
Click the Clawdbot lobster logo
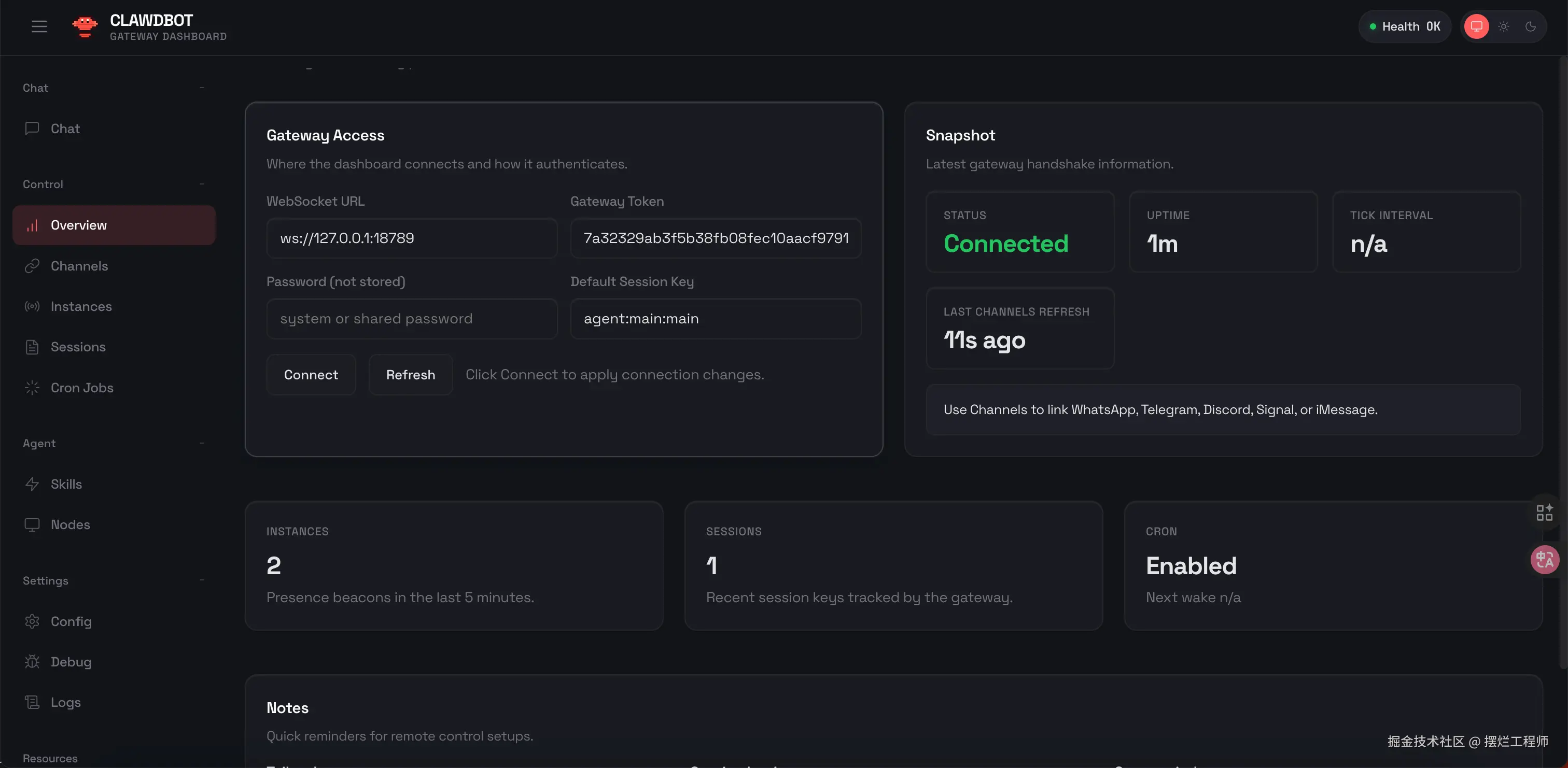pyautogui.click(x=85, y=27)
